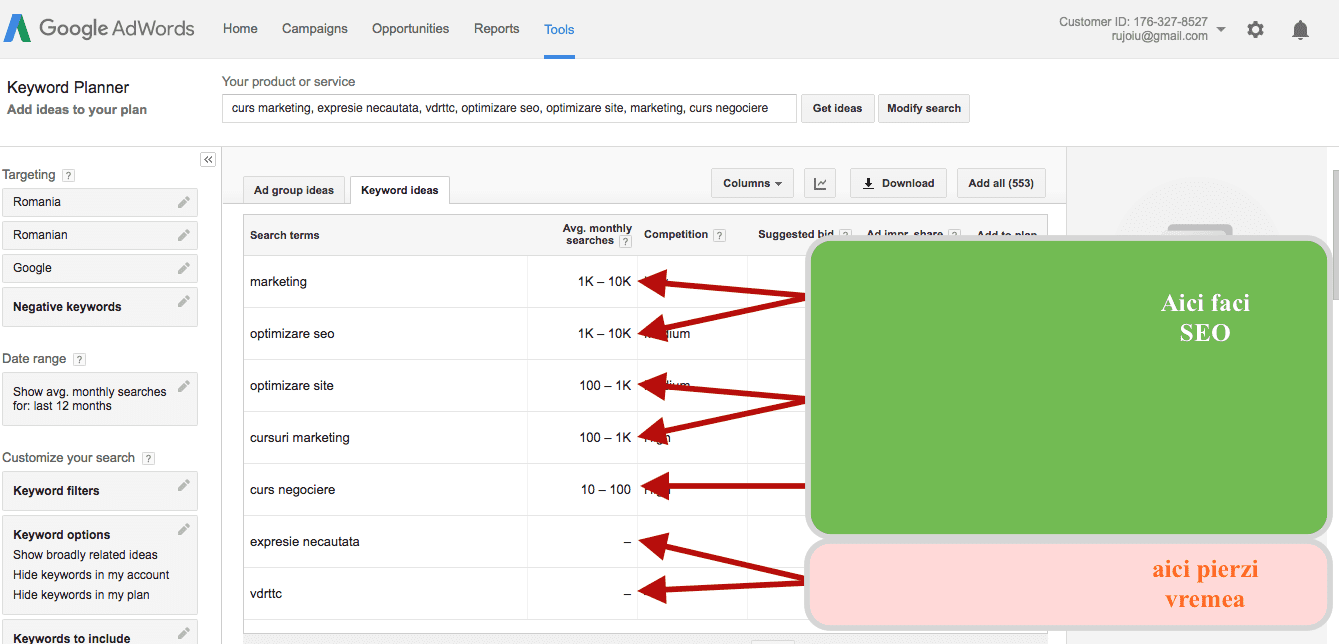Click the Get ideas button
This screenshot has width=1339, height=644.
pos(838,108)
